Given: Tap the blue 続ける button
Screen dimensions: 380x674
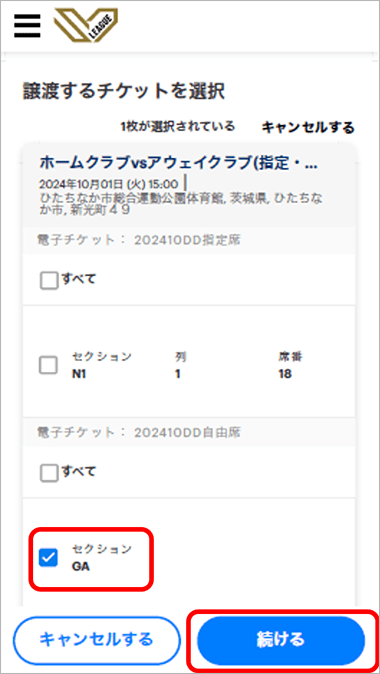Looking at the screenshot, I should tap(281, 639).
